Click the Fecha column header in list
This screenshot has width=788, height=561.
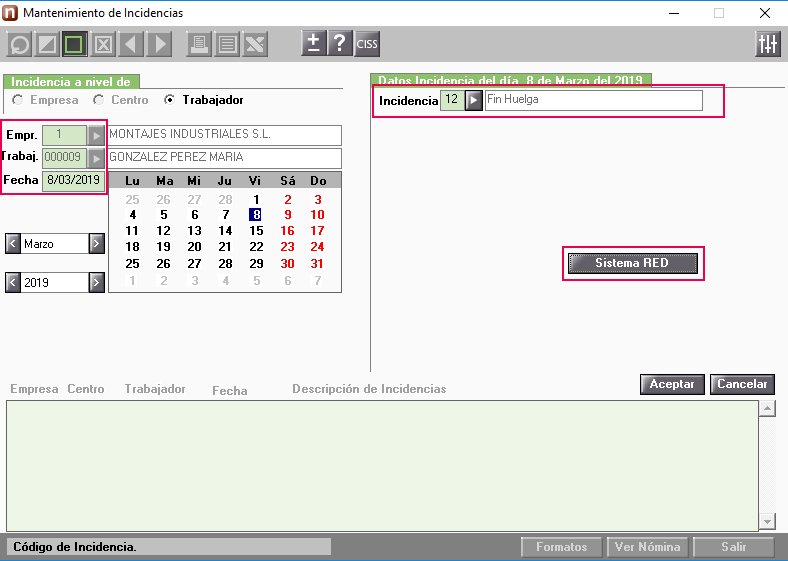click(230, 391)
